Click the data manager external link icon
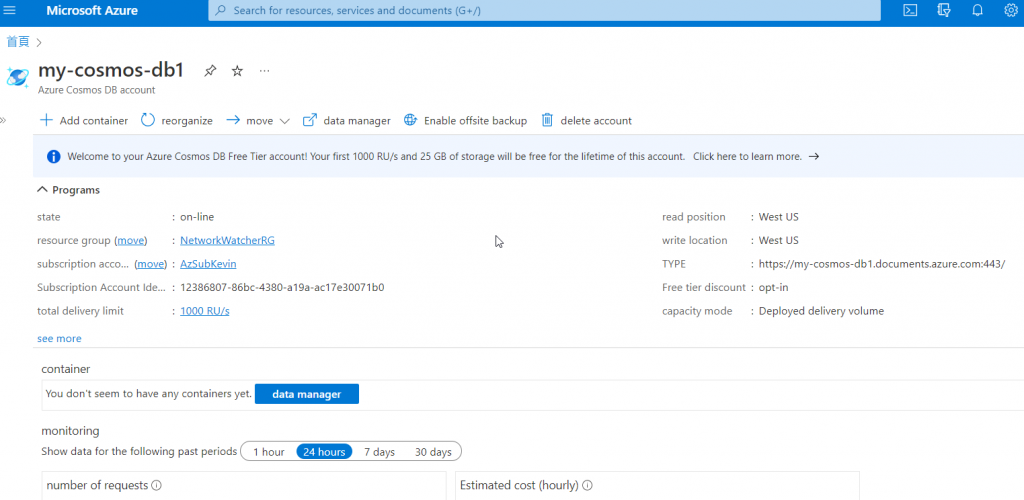 (310, 120)
